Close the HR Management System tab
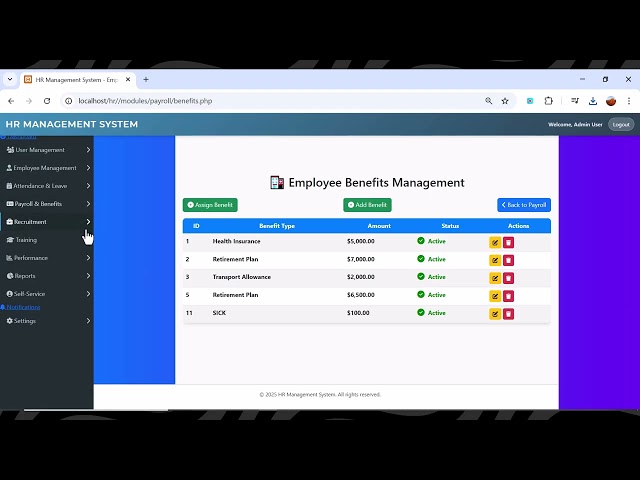 [128, 80]
